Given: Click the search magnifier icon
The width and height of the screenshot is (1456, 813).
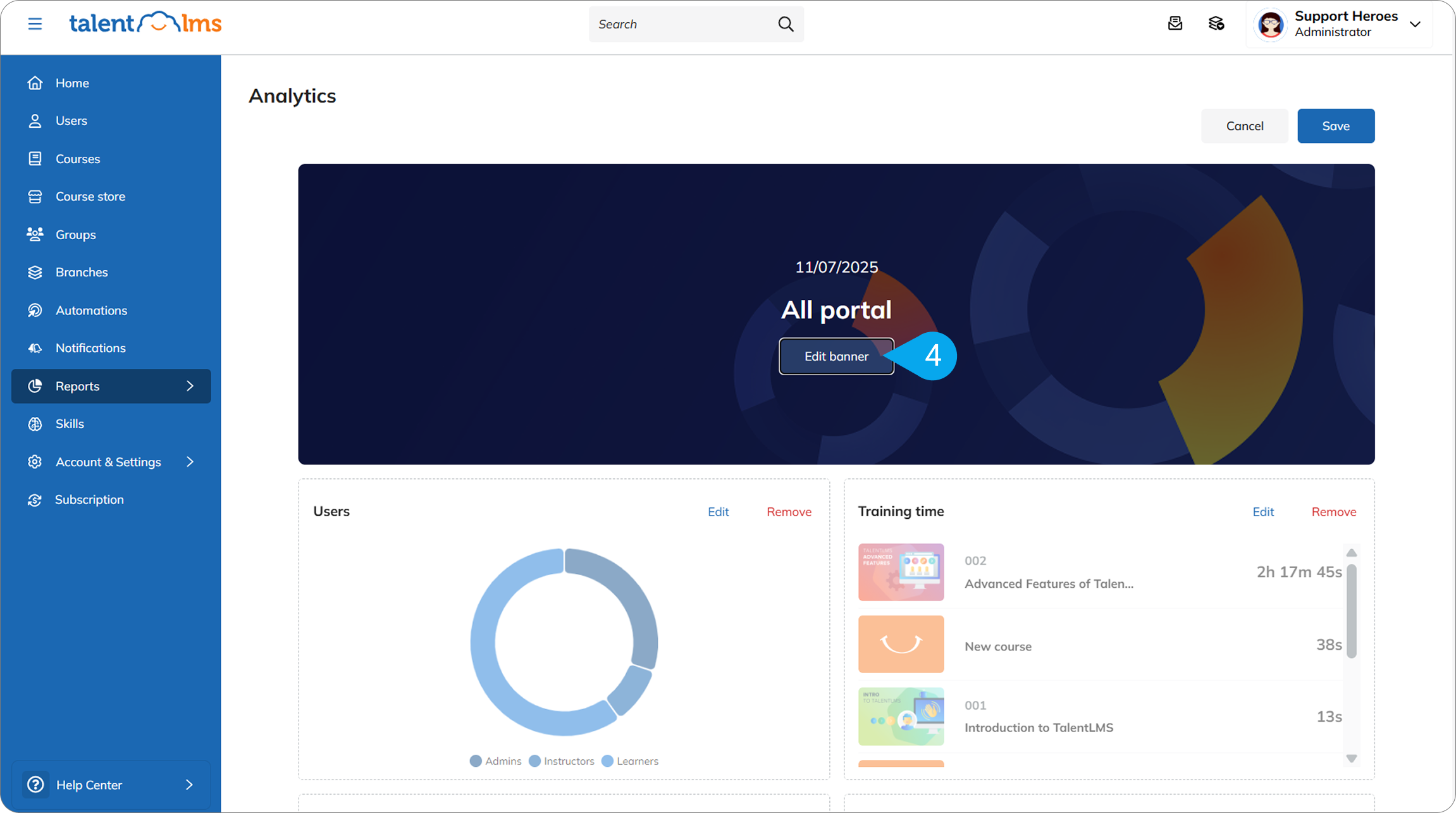Looking at the screenshot, I should (786, 24).
